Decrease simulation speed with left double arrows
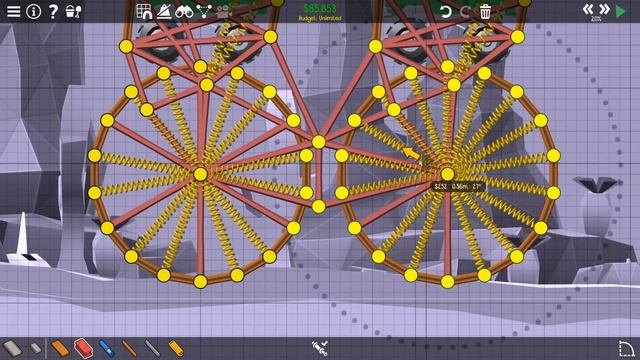 588,9
